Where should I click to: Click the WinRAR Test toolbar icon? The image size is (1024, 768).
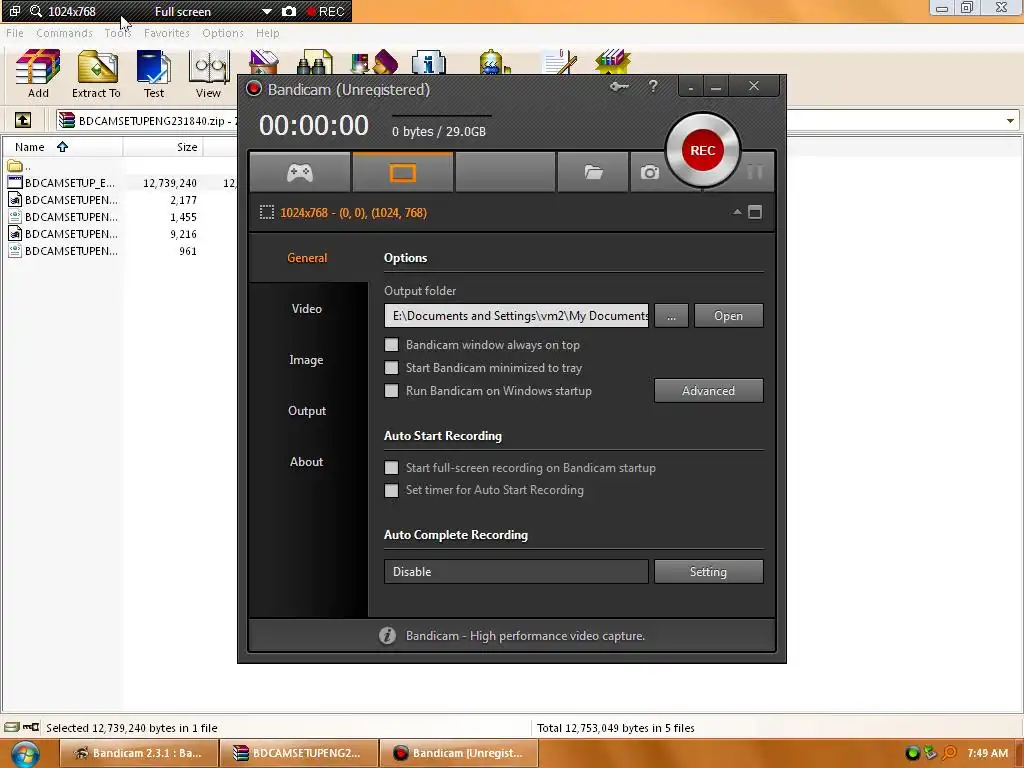[x=153, y=74]
